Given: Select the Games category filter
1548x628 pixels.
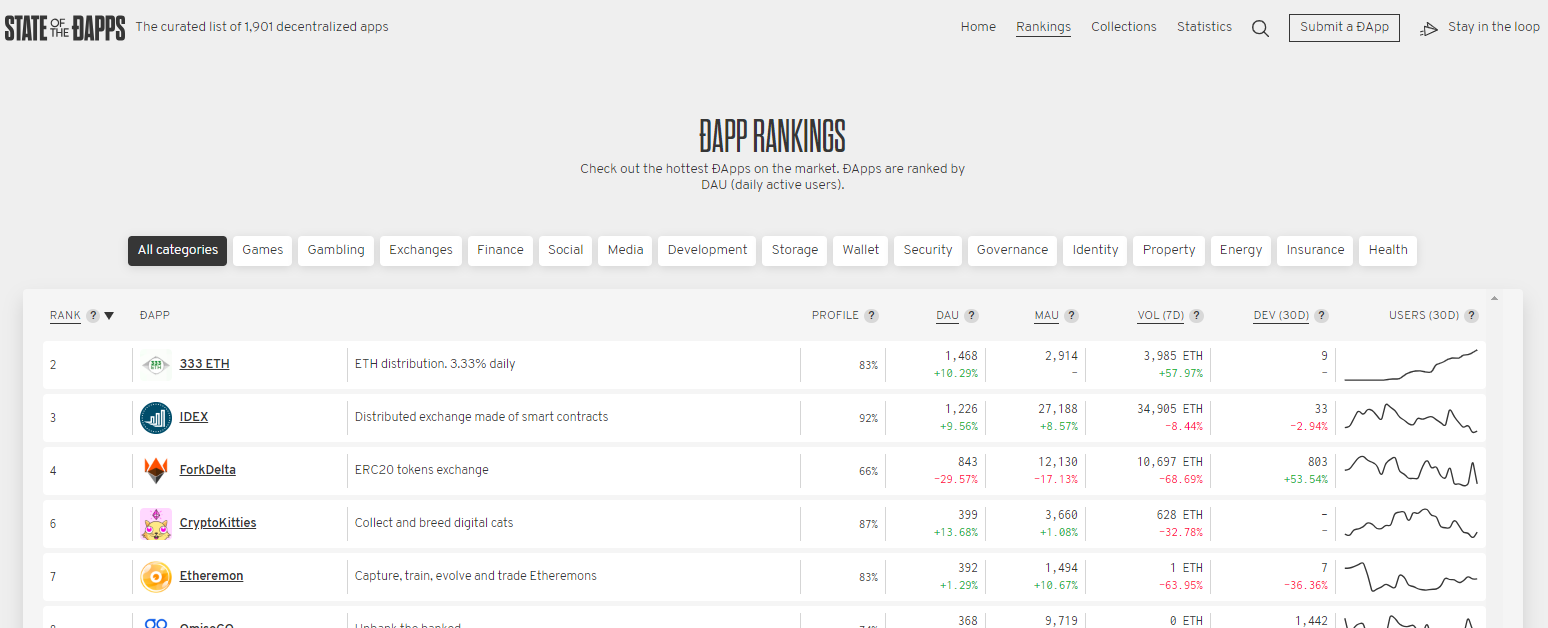Looking at the screenshot, I should tap(263, 250).
